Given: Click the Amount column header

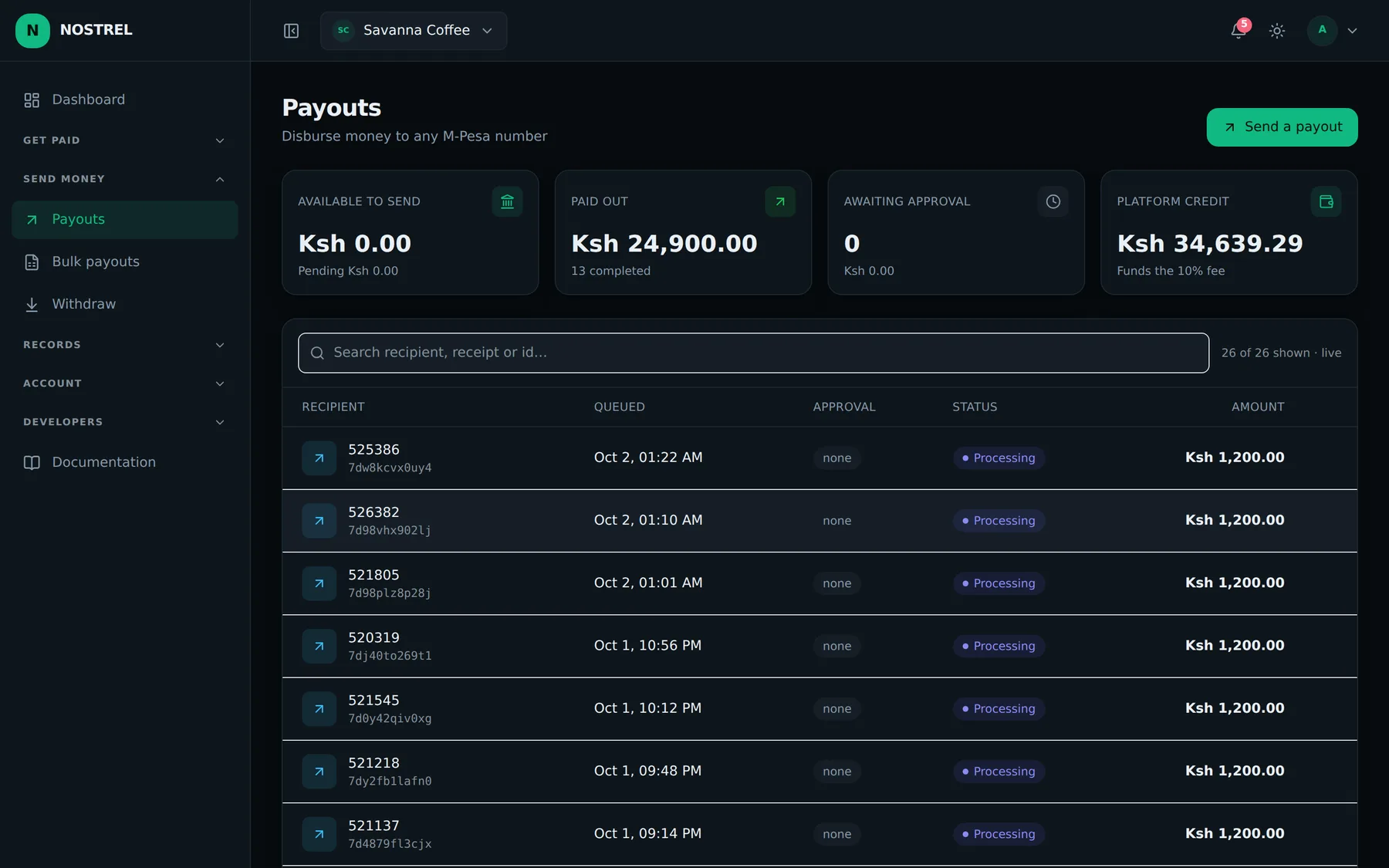Looking at the screenshot, I should [1258, 407].
